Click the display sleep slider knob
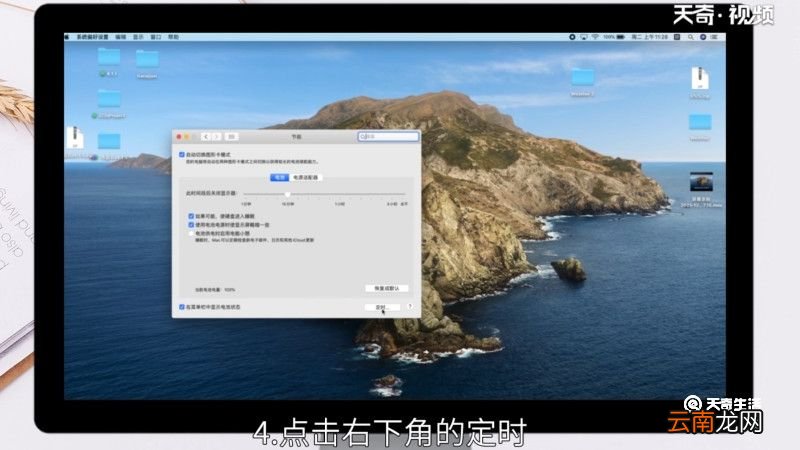Image resolution: width=800 pixels, height=450 pixels. pos(288,194)
